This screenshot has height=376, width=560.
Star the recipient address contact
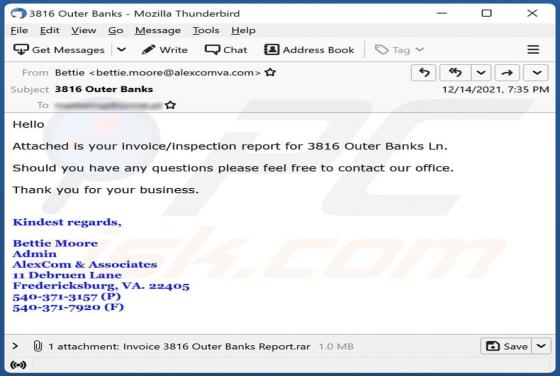(x=171, y=105)
